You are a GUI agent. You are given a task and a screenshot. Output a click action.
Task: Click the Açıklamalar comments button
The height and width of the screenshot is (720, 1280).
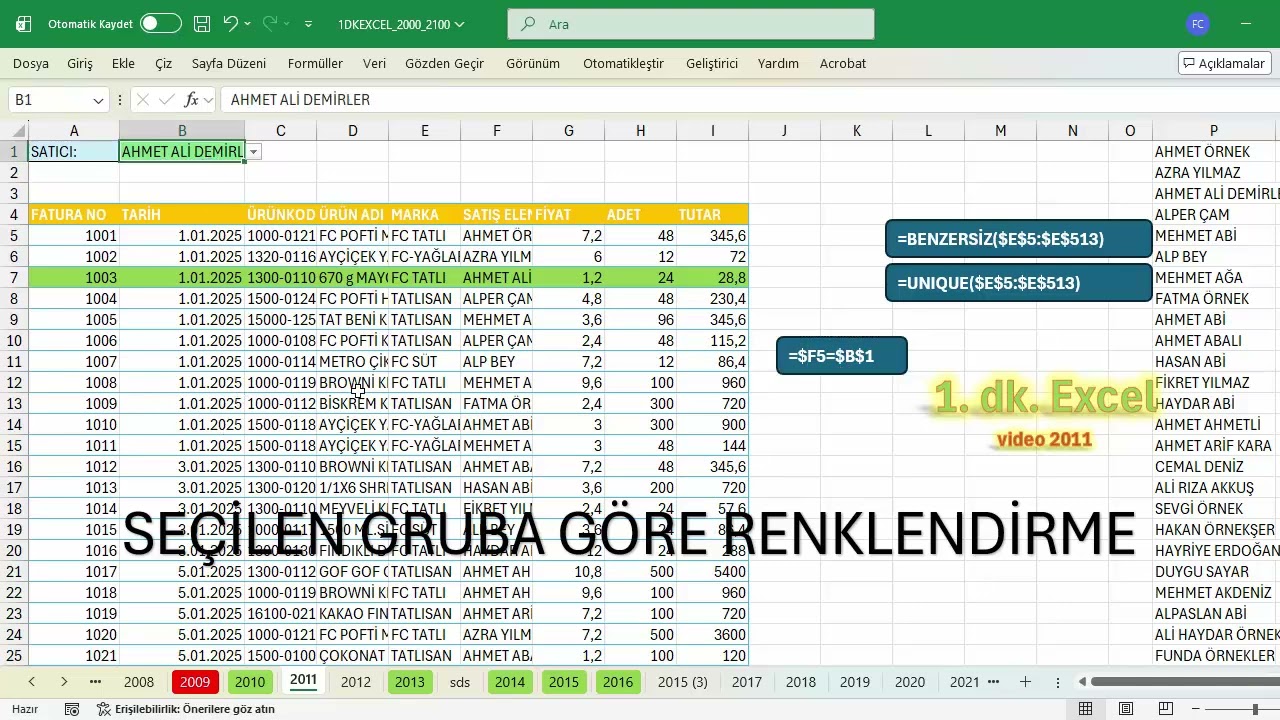(1224, 63)
